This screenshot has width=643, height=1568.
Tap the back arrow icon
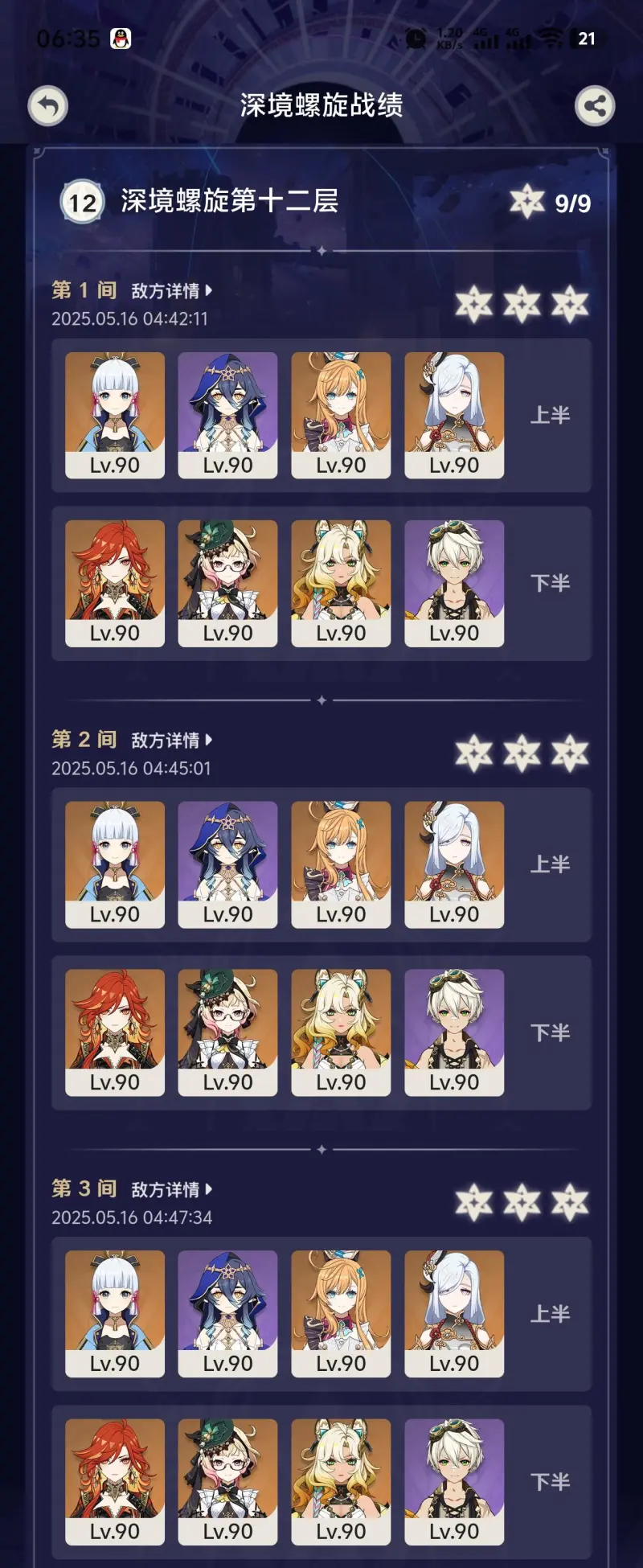[48, 106]
